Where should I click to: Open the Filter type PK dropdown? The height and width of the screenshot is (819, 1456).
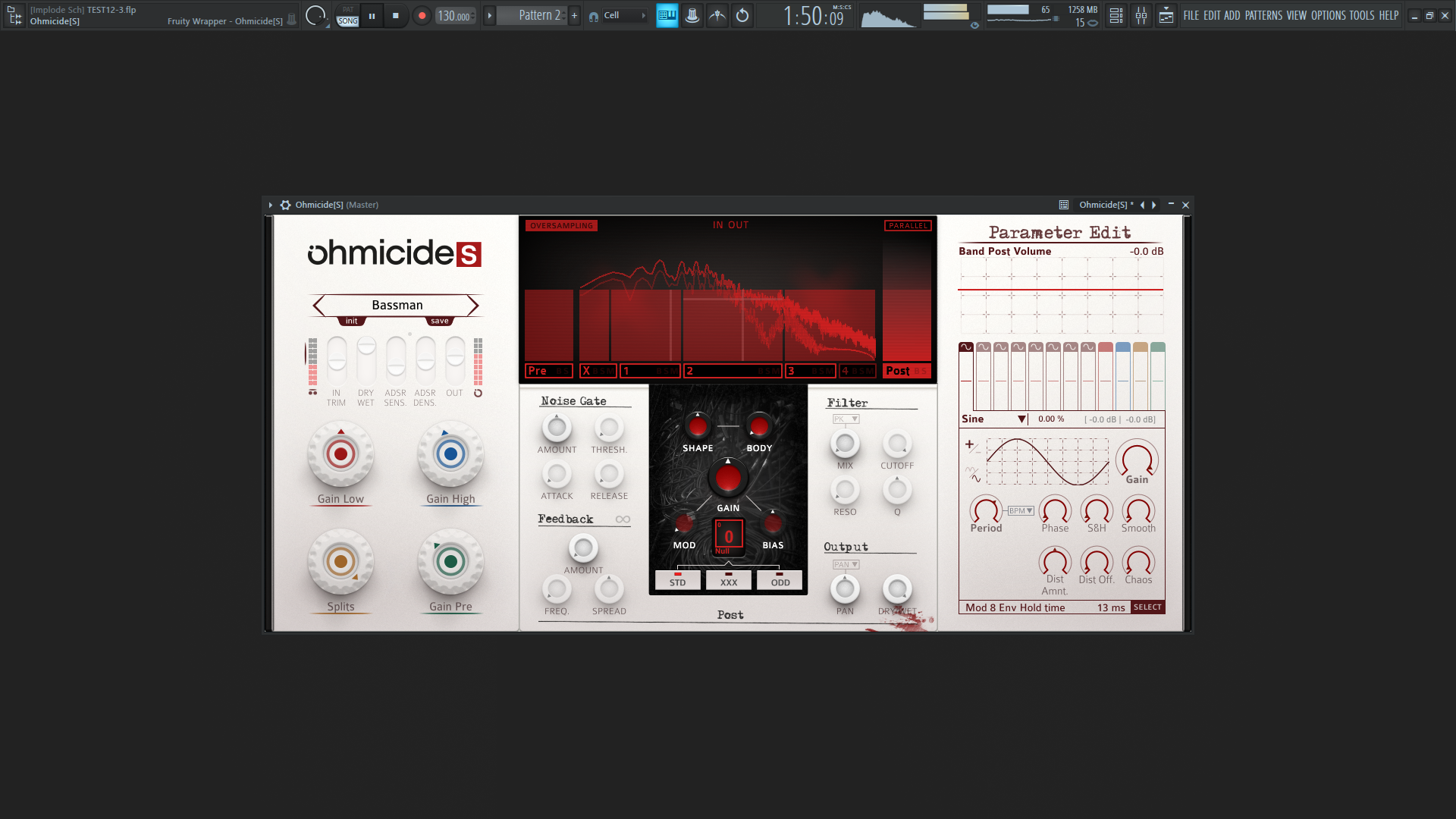coord(846,419)
